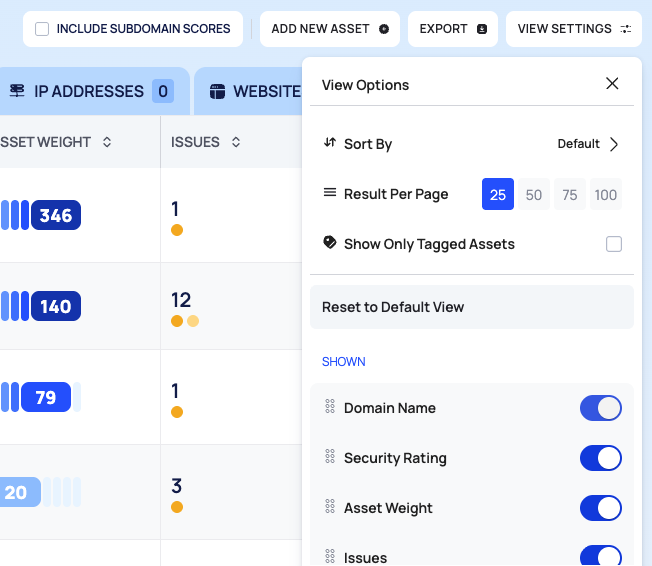The width and height of the screenshot is (652, 566).
Task: Click orange severity dot in 79 row
Action: pyautogui.click(x=177, y=412)
